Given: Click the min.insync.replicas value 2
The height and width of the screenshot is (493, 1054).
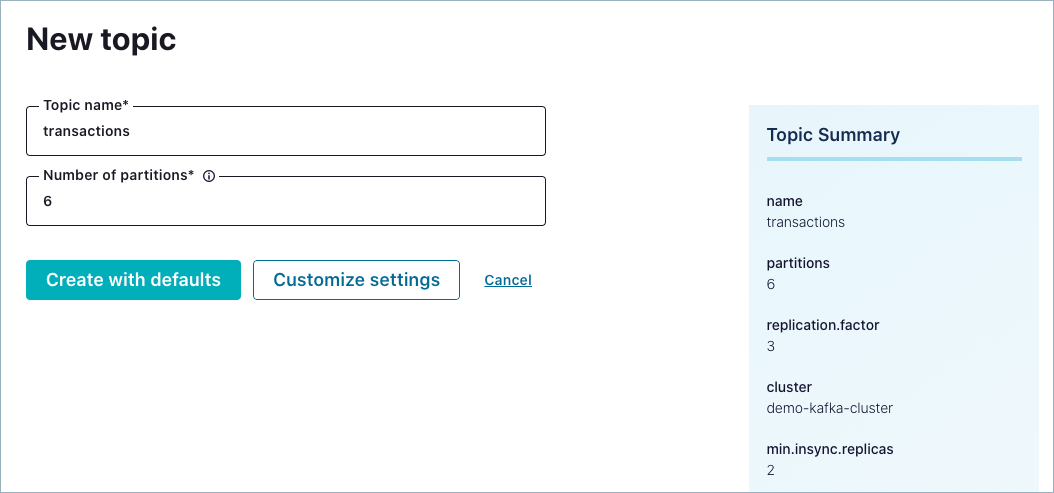Looking at the screenshot, I should tap(771, 470).
